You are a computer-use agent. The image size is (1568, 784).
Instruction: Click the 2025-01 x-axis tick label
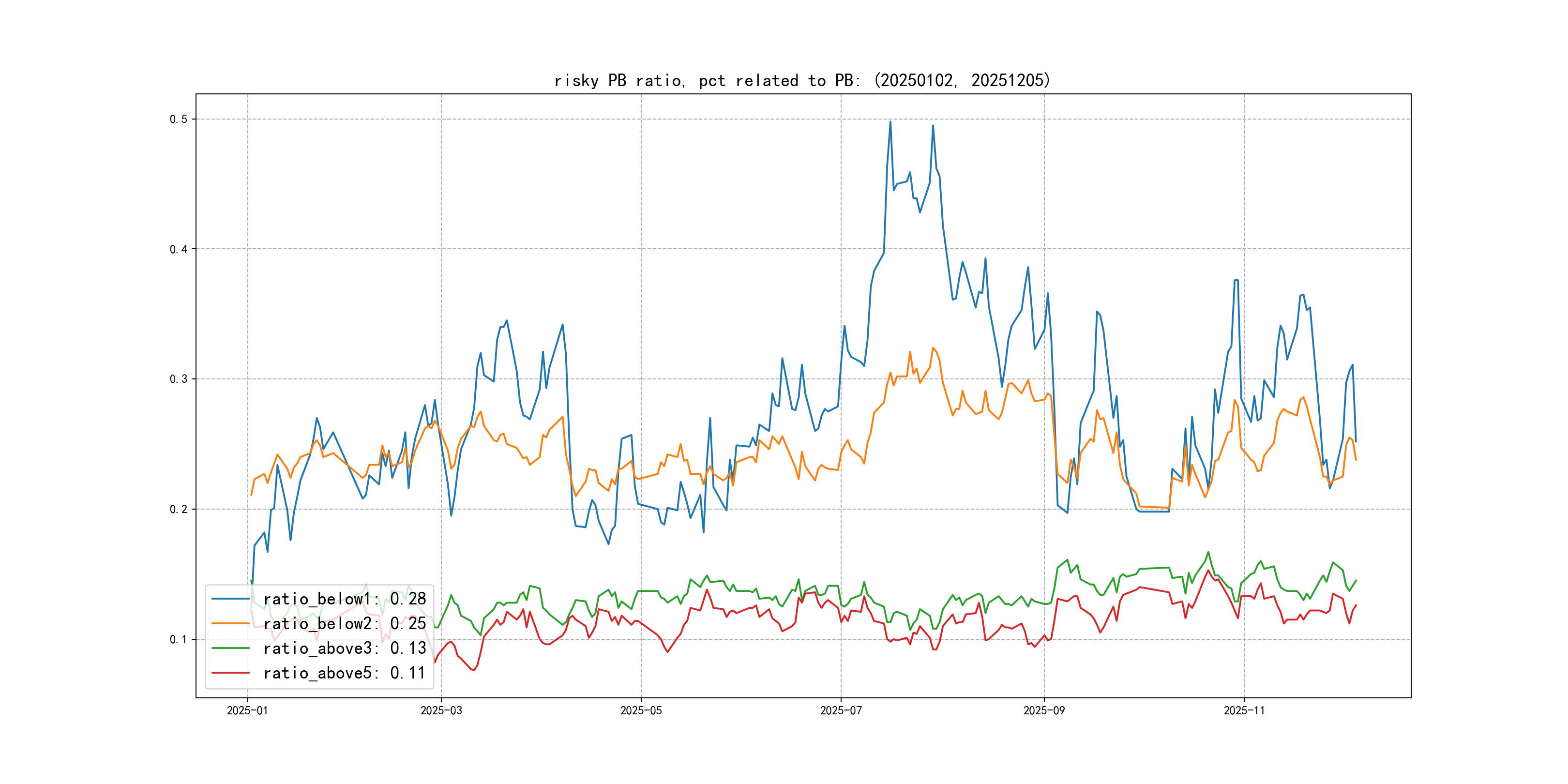247,710
